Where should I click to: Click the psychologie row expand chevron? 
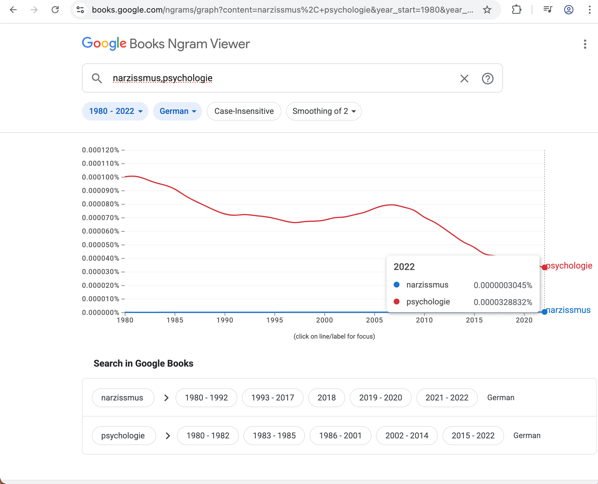pos(167,436)
